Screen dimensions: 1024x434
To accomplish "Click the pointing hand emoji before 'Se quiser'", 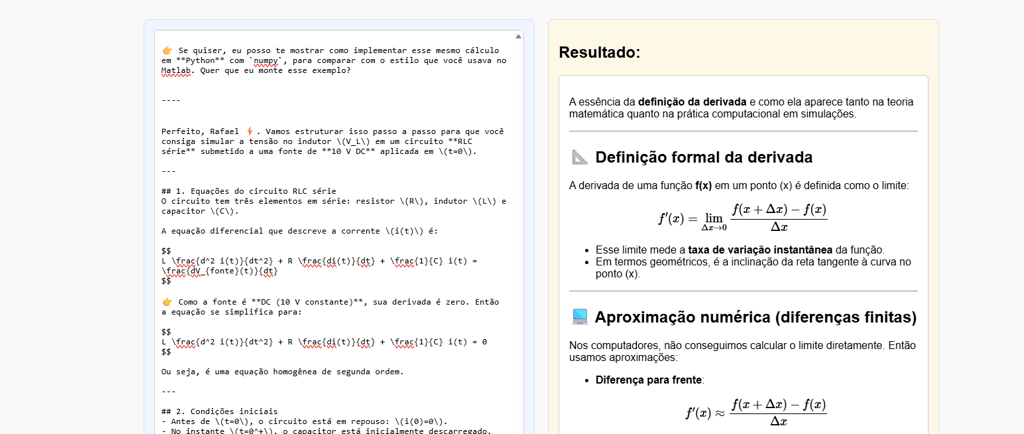I will pos(167,50).
